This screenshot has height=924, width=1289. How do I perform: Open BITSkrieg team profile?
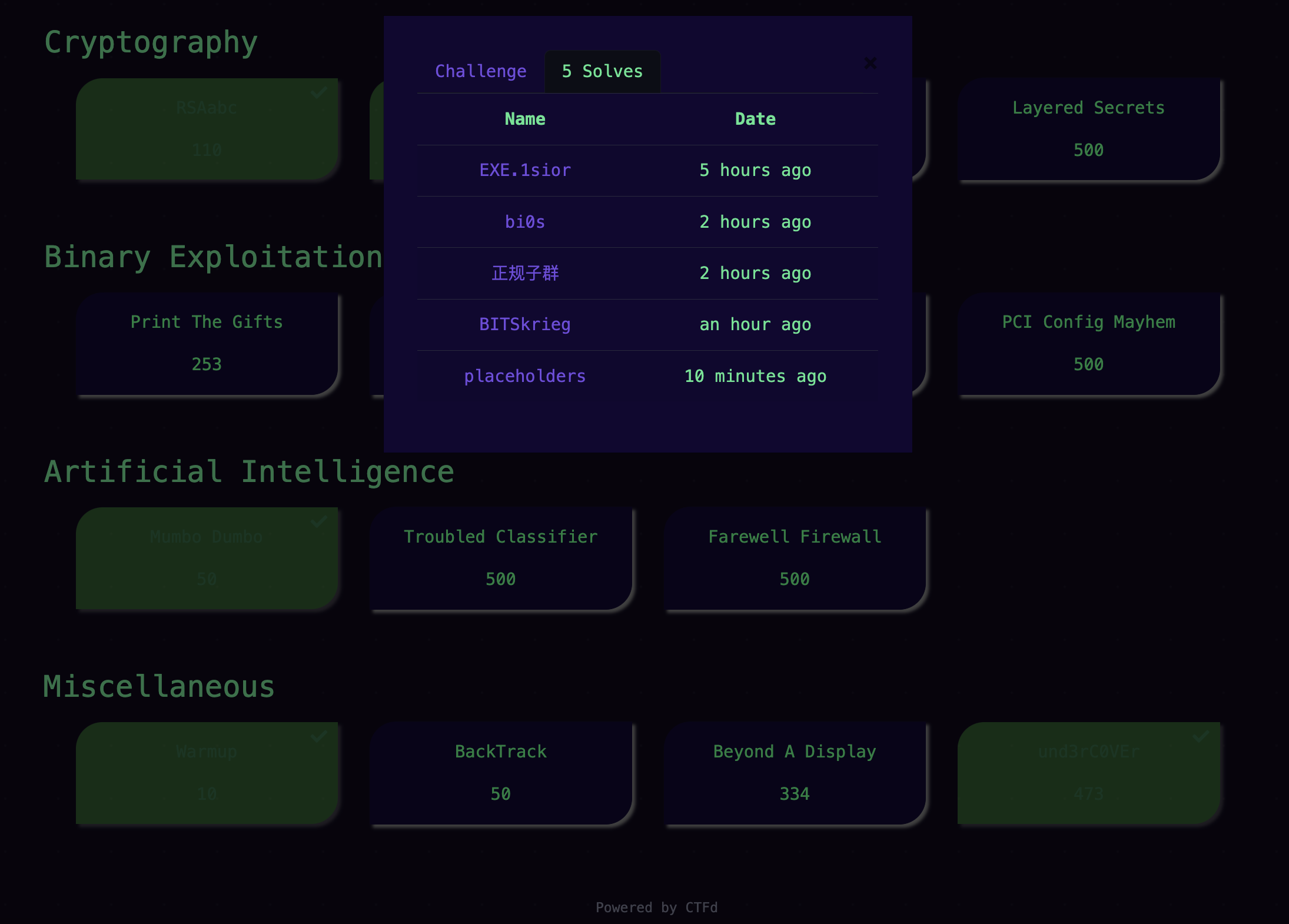pyautogui.click(x=524, y=324)
